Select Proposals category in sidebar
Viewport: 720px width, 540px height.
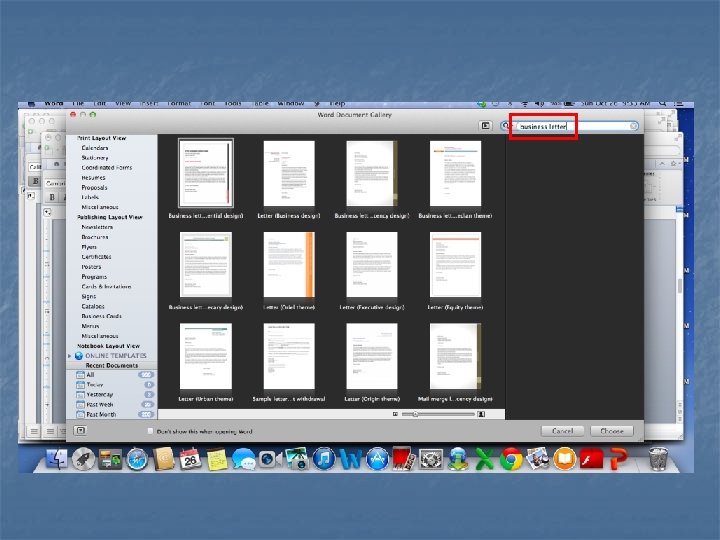94,187
